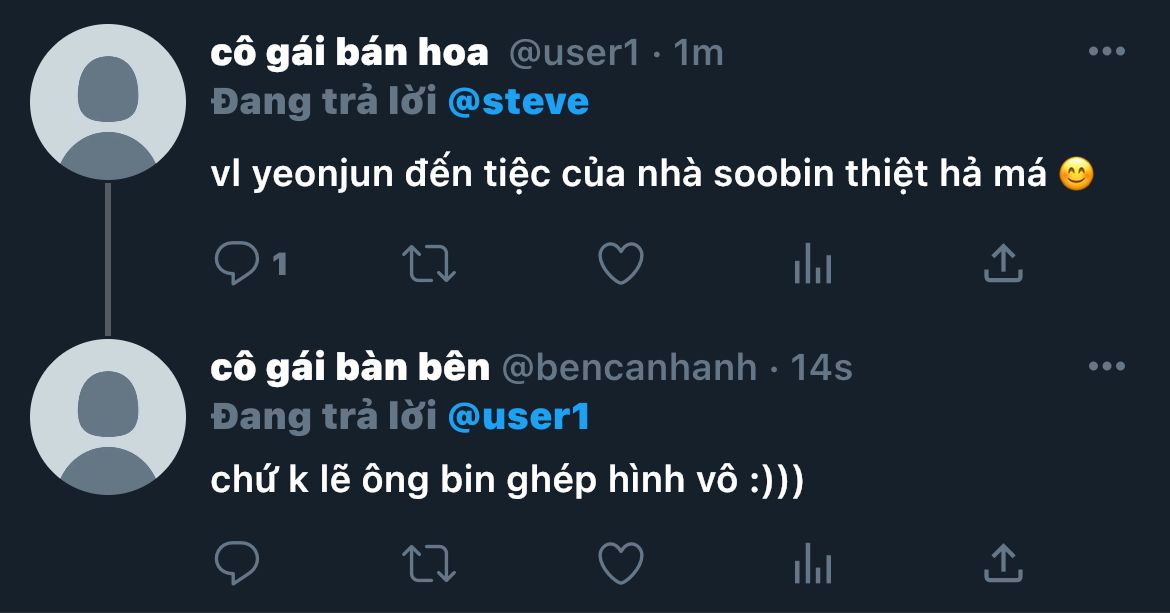Open the @steve mention link

click(x=518, y=101)
